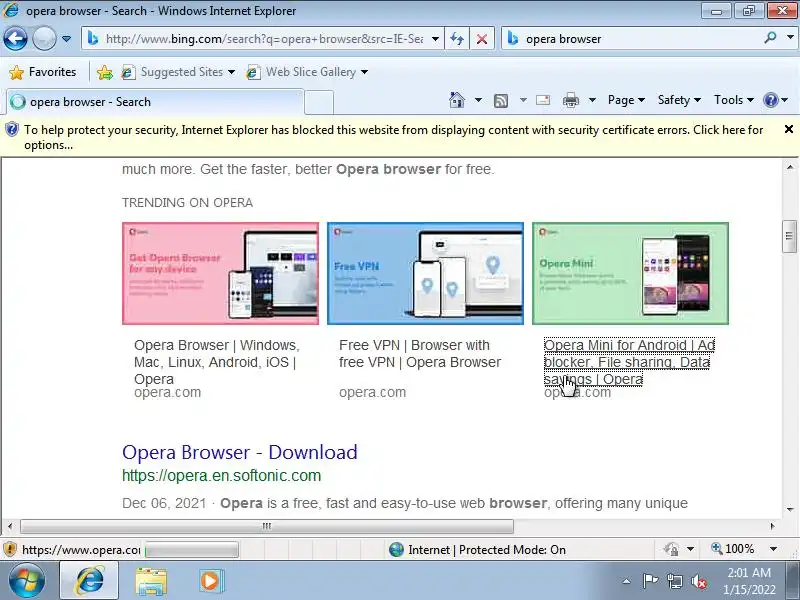800x600 pixels.
Task: Click Action Center flag tray icon
Action: pos(651,581)
